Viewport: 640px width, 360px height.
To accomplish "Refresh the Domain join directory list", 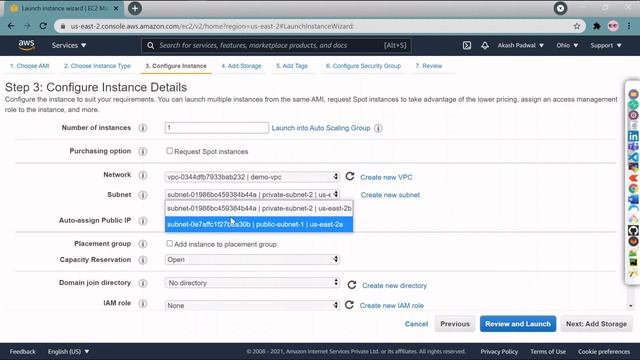I will [351, 285].
